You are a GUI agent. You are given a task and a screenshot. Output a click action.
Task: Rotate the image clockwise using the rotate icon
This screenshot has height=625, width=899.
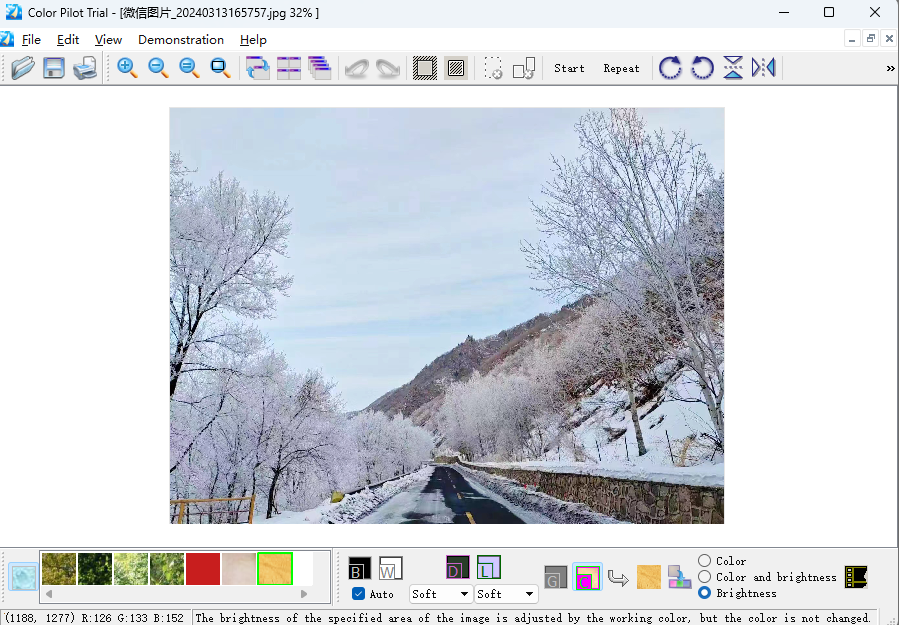pos(670,67)
